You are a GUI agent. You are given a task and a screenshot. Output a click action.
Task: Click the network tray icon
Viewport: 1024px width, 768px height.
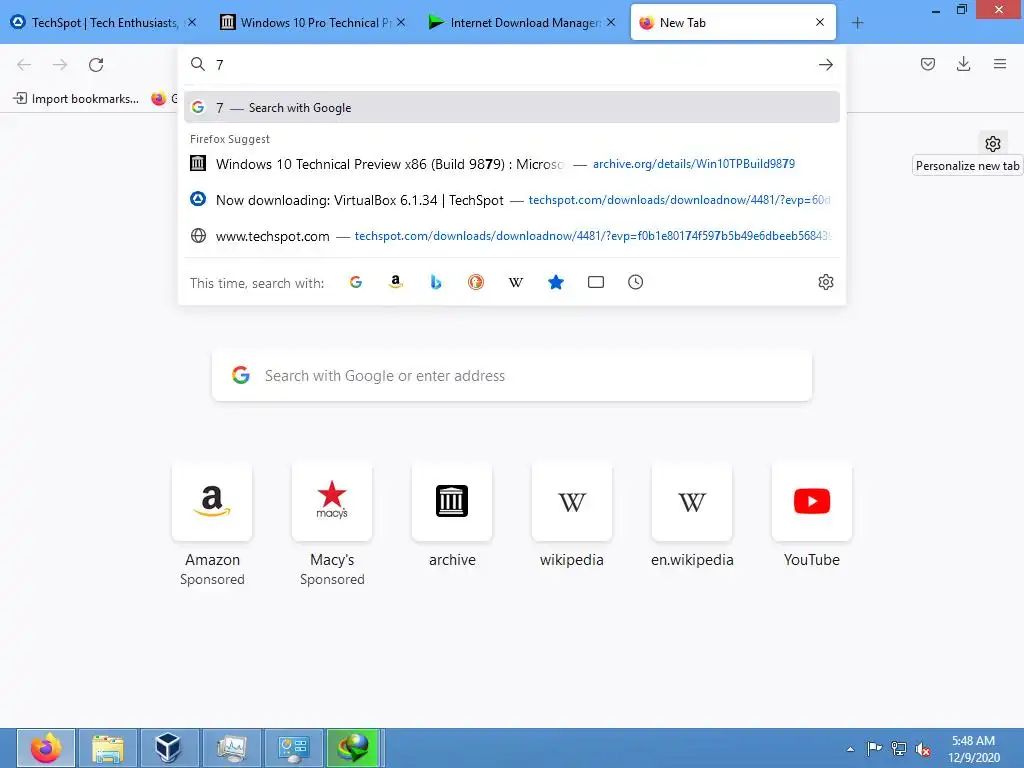click(899, 748)
